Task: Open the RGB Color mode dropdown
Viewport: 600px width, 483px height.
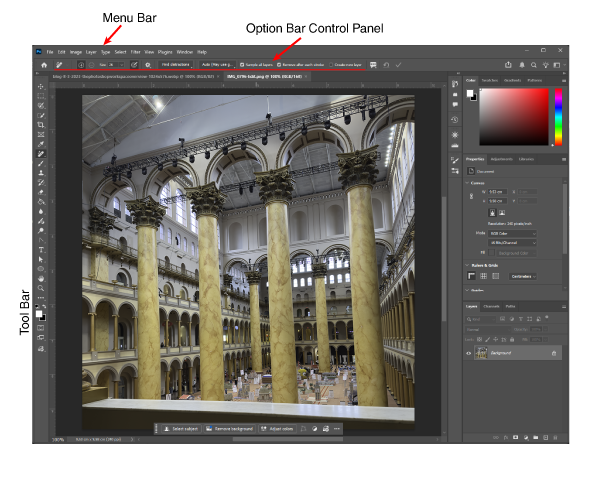Action: [x=511, y=233]
